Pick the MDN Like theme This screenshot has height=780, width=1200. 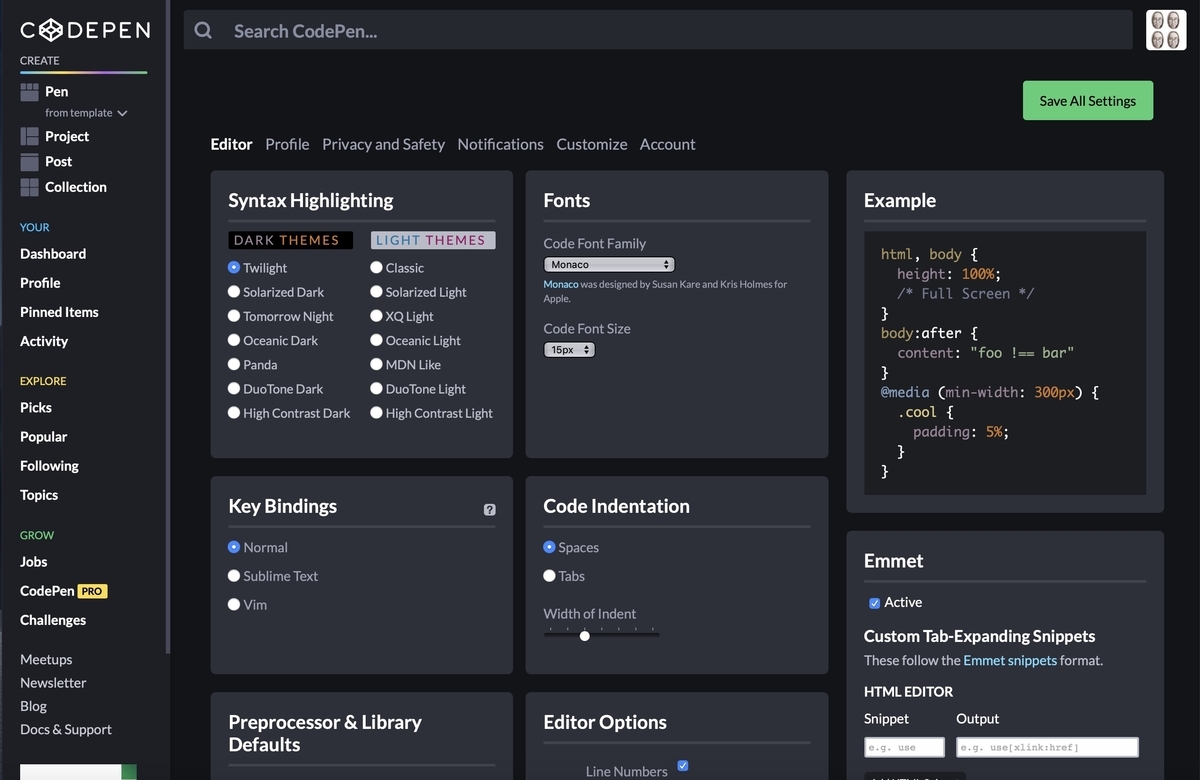point(376,364)
